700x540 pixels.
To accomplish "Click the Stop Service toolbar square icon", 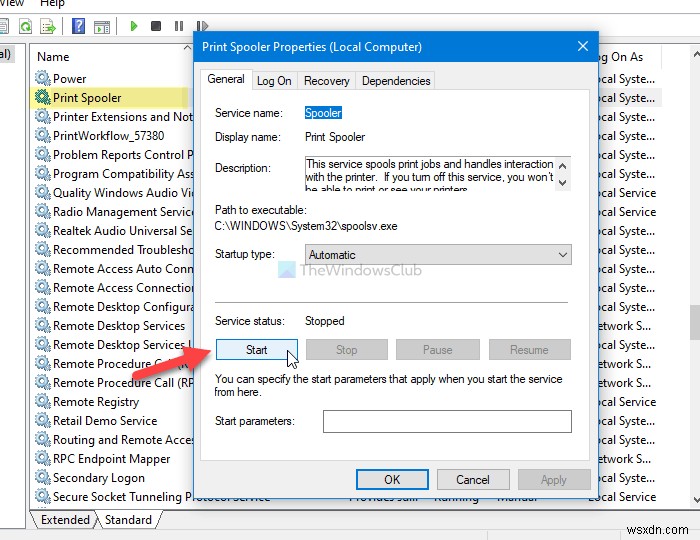I will coord(156,26).
